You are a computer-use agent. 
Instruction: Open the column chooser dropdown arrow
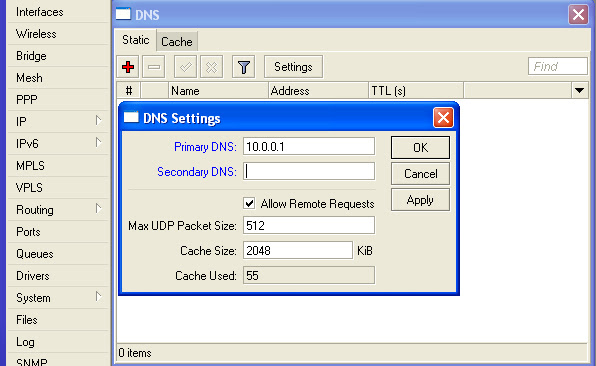coord(579,90)
